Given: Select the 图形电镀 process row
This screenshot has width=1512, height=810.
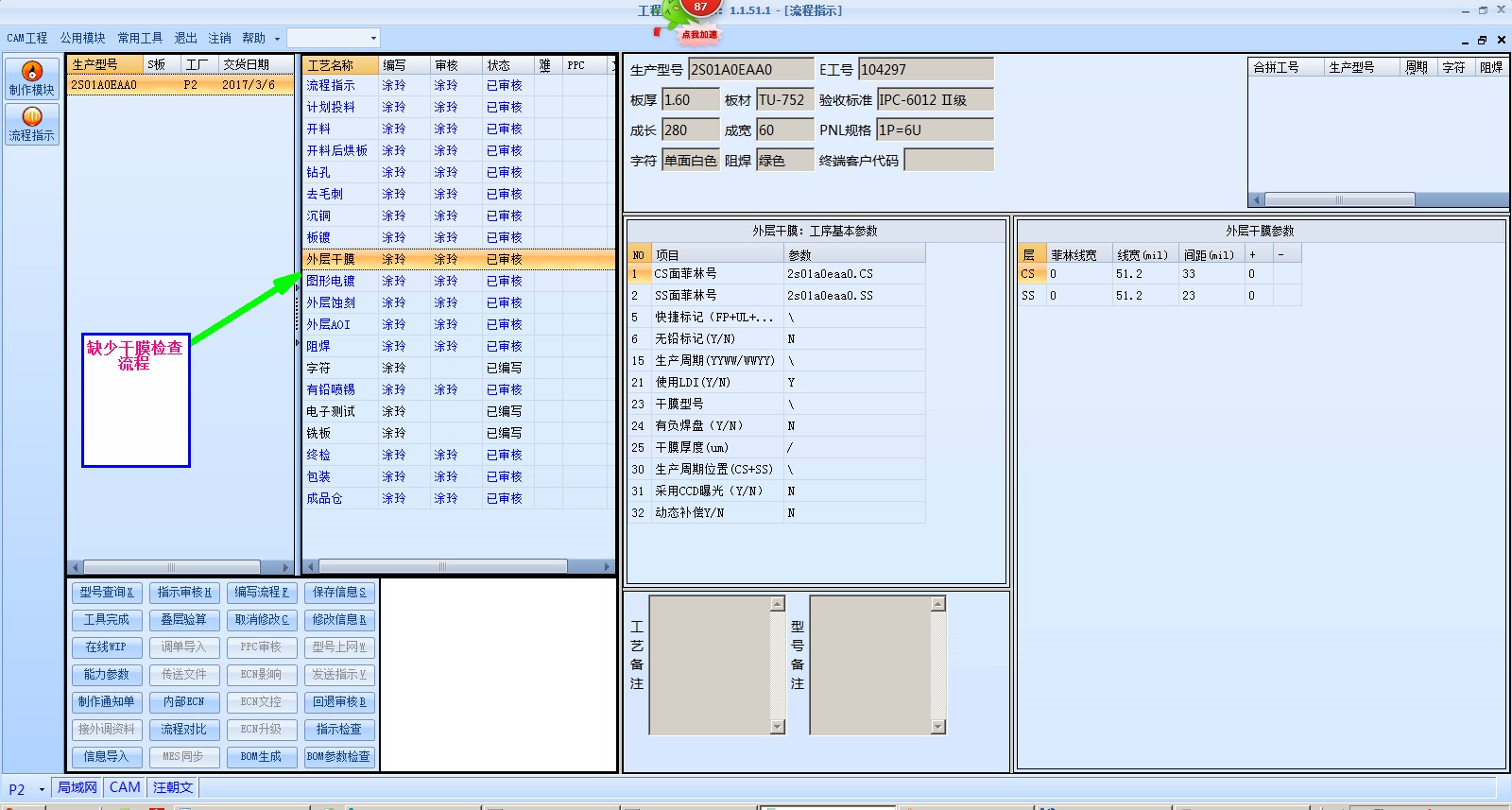Looking at the screenshot, I should coord(459,281).
